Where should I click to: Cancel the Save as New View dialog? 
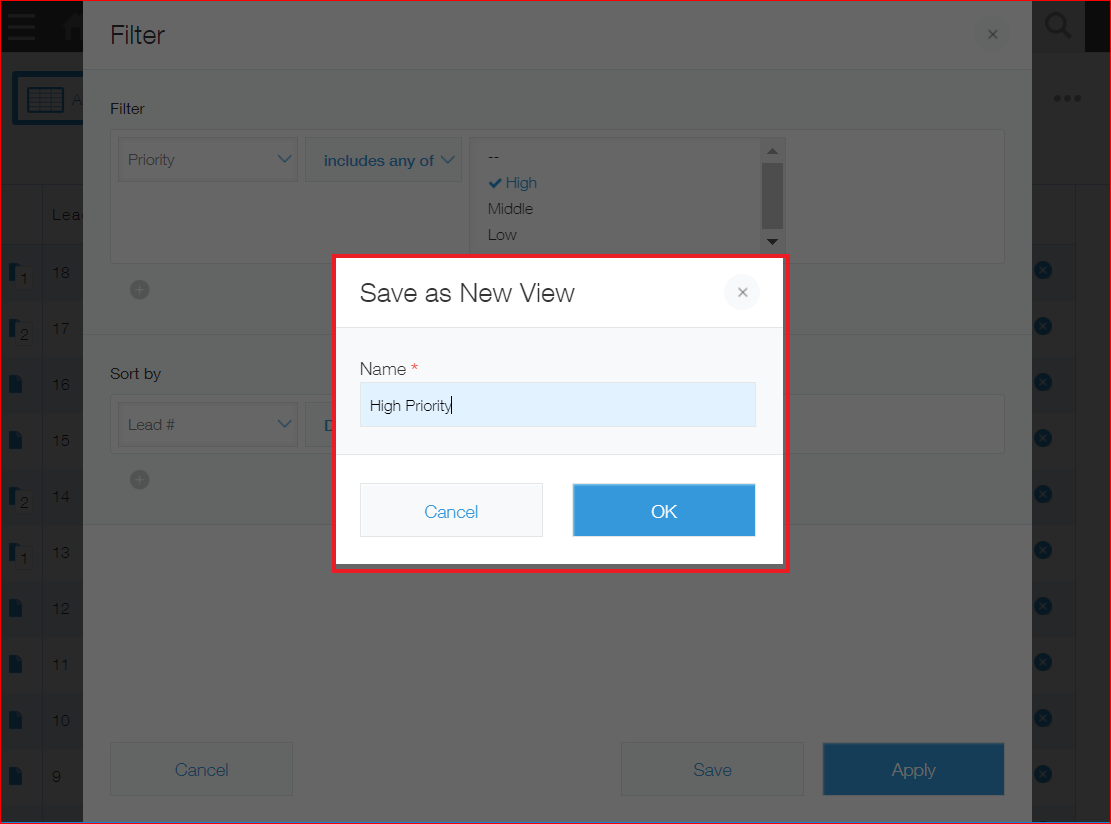(x=451, y=511)
